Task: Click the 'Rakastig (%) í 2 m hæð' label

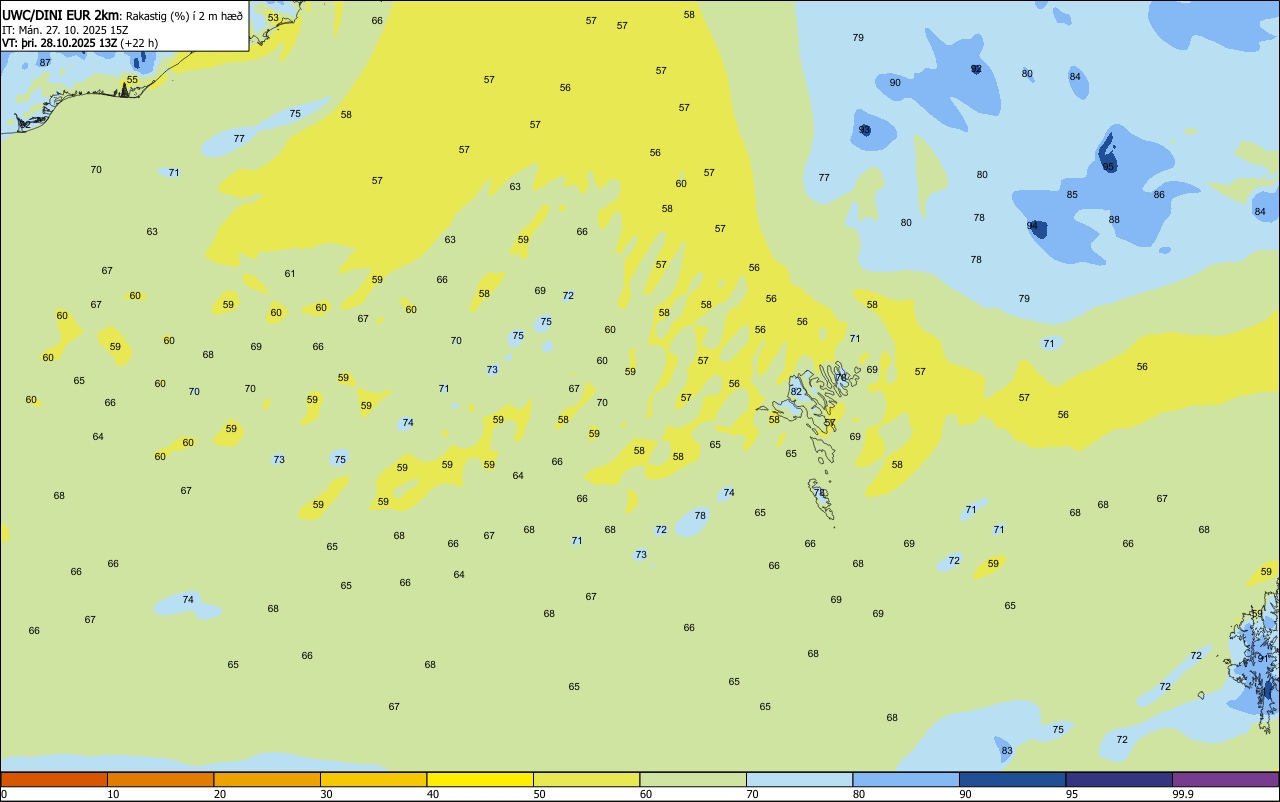Action: pyautogui.click(x=184, y=16)
